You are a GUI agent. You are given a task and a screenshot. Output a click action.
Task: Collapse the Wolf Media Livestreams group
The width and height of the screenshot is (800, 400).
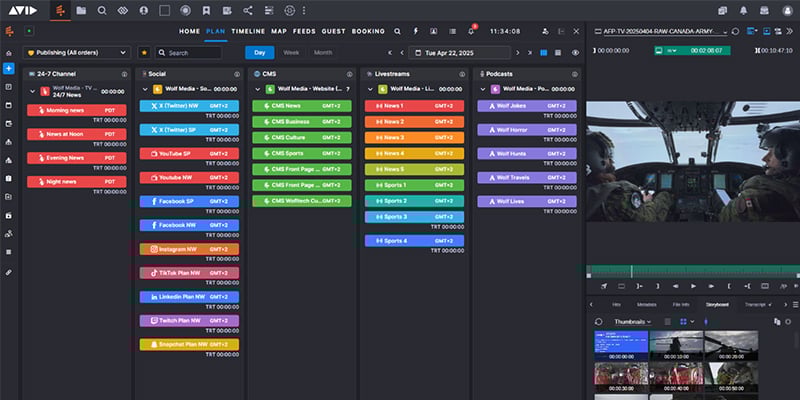(x=370, y=89)
